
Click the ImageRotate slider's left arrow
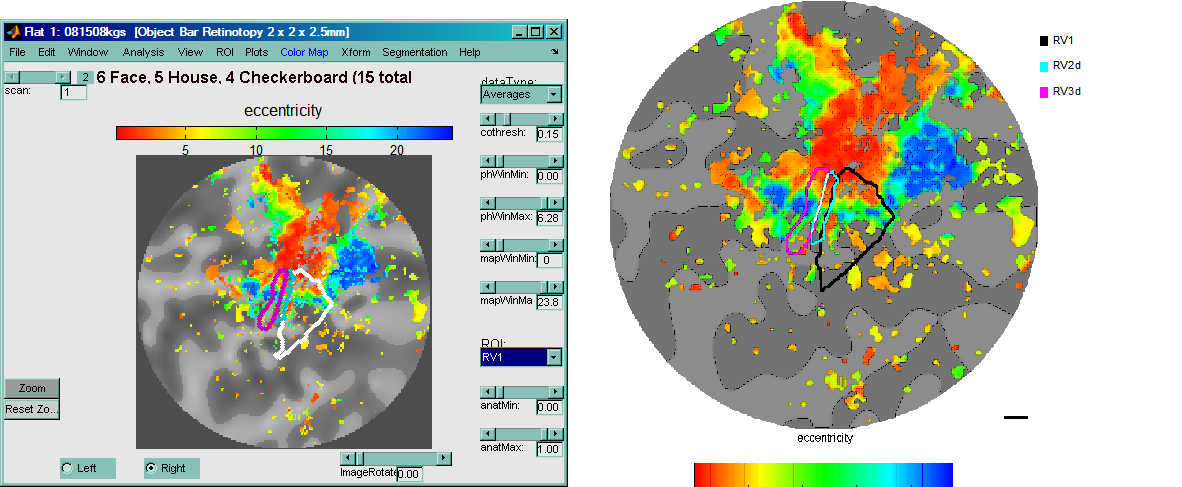point(345,458)
